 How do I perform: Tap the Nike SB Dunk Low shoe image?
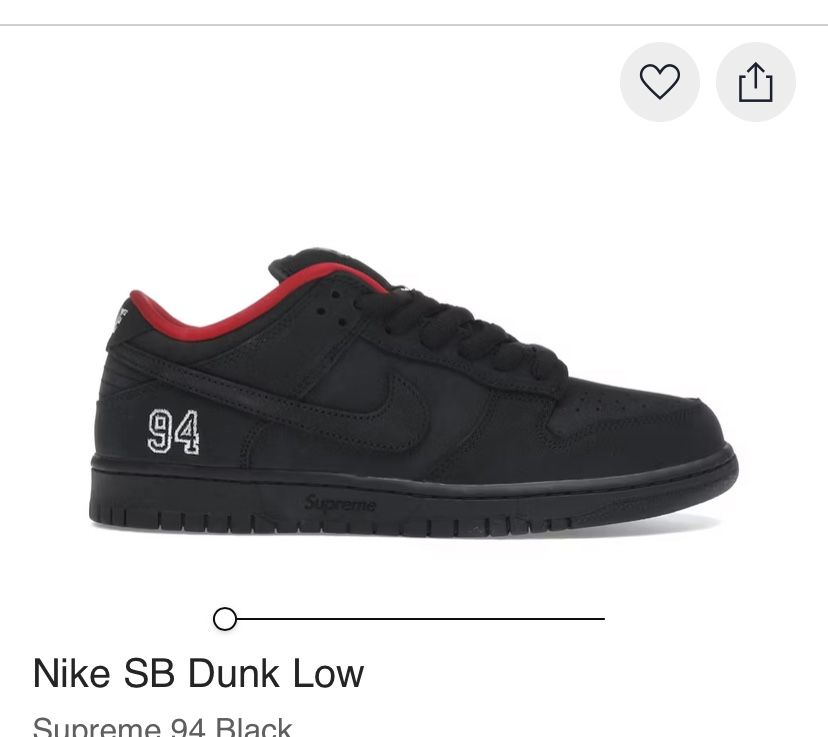(413, 393)
